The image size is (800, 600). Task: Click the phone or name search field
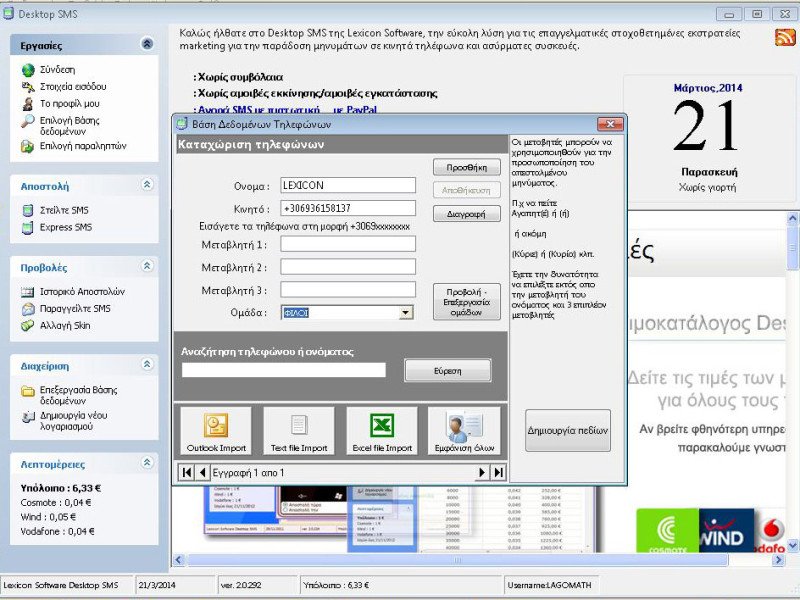coord(284,370)
